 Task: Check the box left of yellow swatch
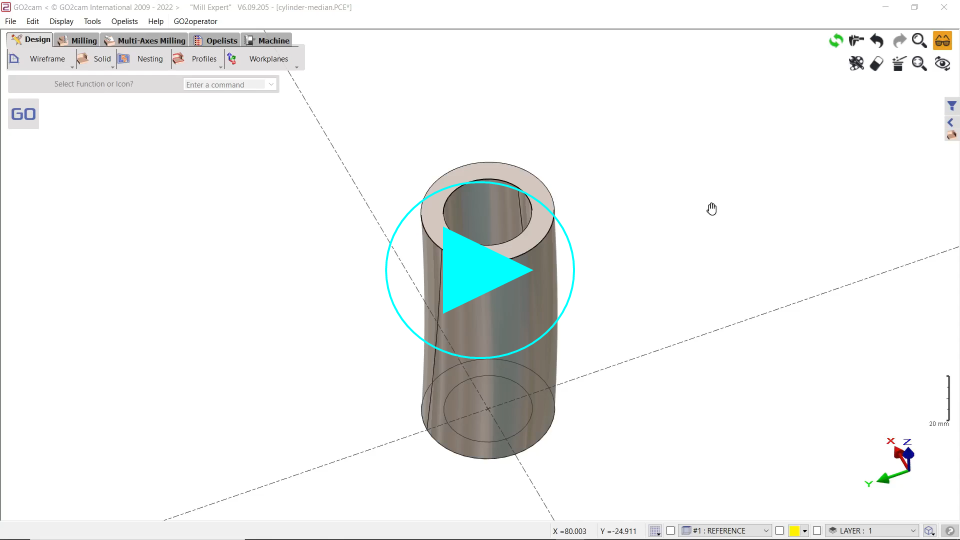[x=779, y=531]
